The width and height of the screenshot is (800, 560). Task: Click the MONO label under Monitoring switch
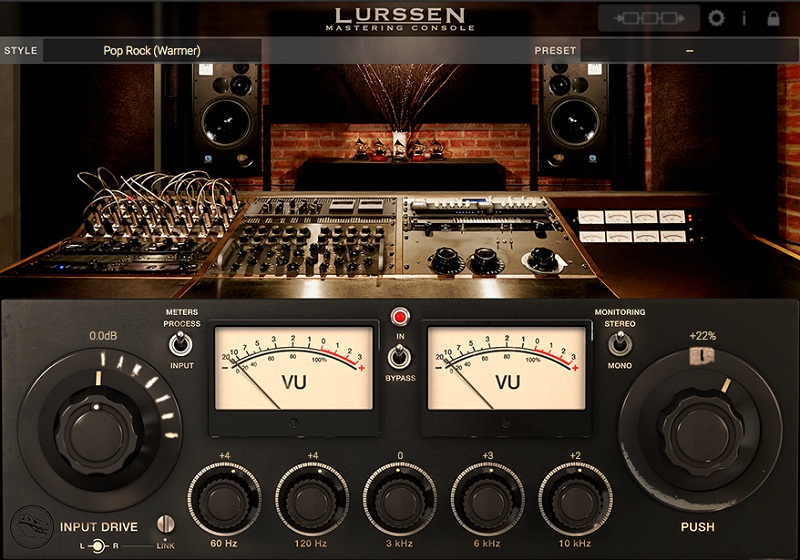coord(620,366)
